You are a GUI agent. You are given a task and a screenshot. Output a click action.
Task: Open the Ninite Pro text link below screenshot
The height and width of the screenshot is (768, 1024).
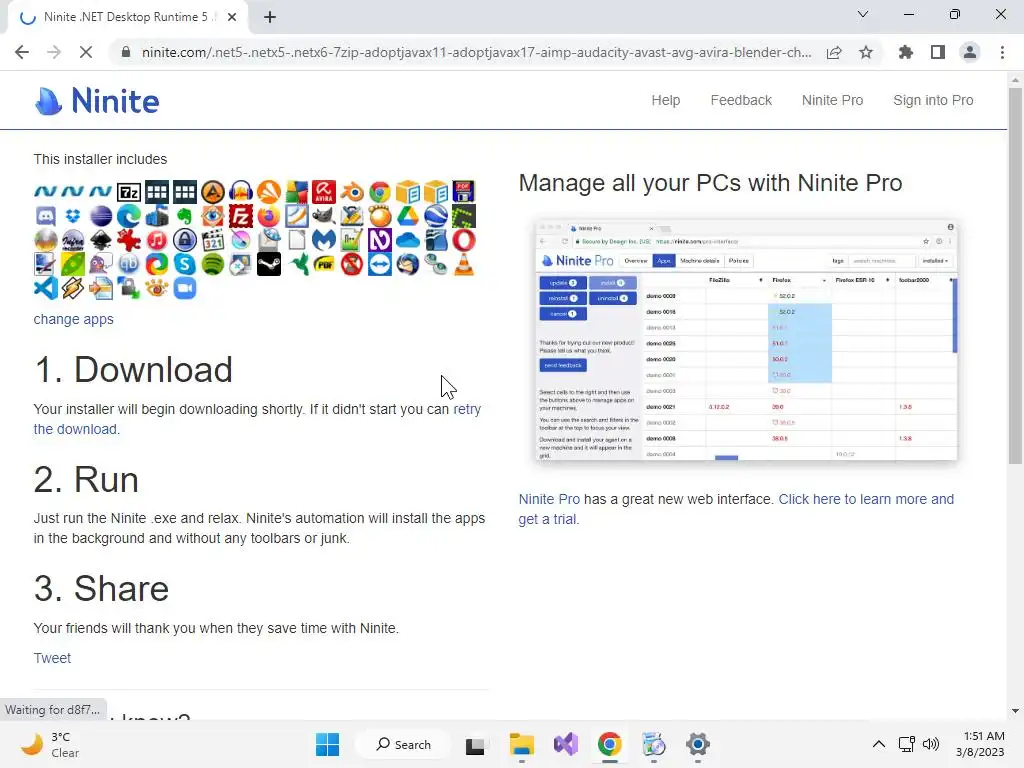click(549, 499)
